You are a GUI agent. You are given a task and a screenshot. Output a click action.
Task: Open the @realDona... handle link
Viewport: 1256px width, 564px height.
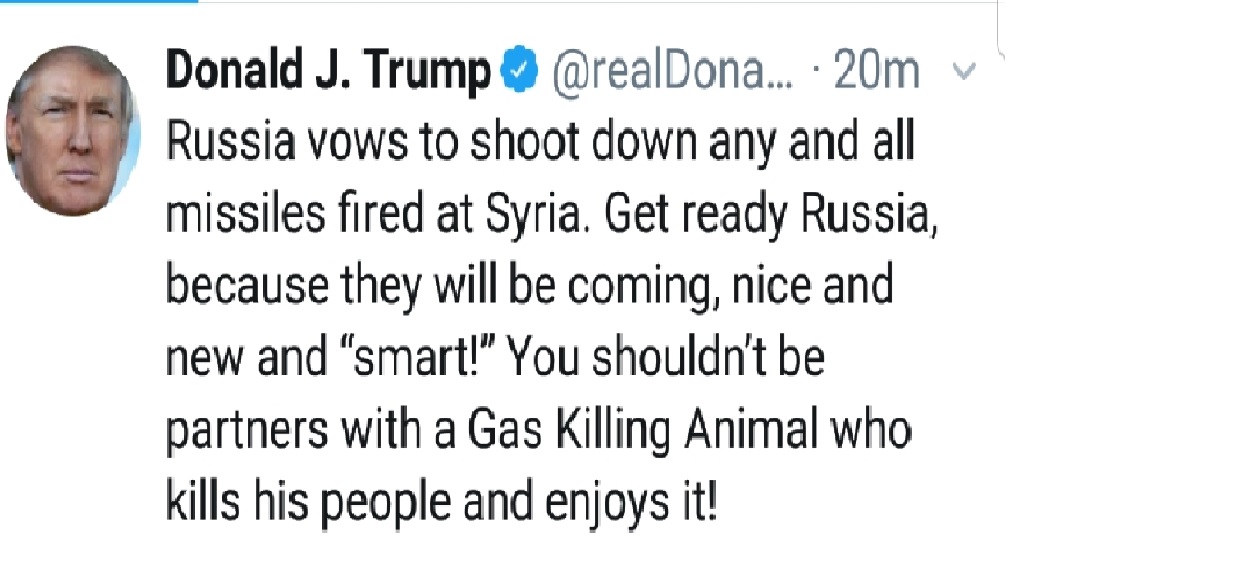pyautogui.click(x=672, y=72)
